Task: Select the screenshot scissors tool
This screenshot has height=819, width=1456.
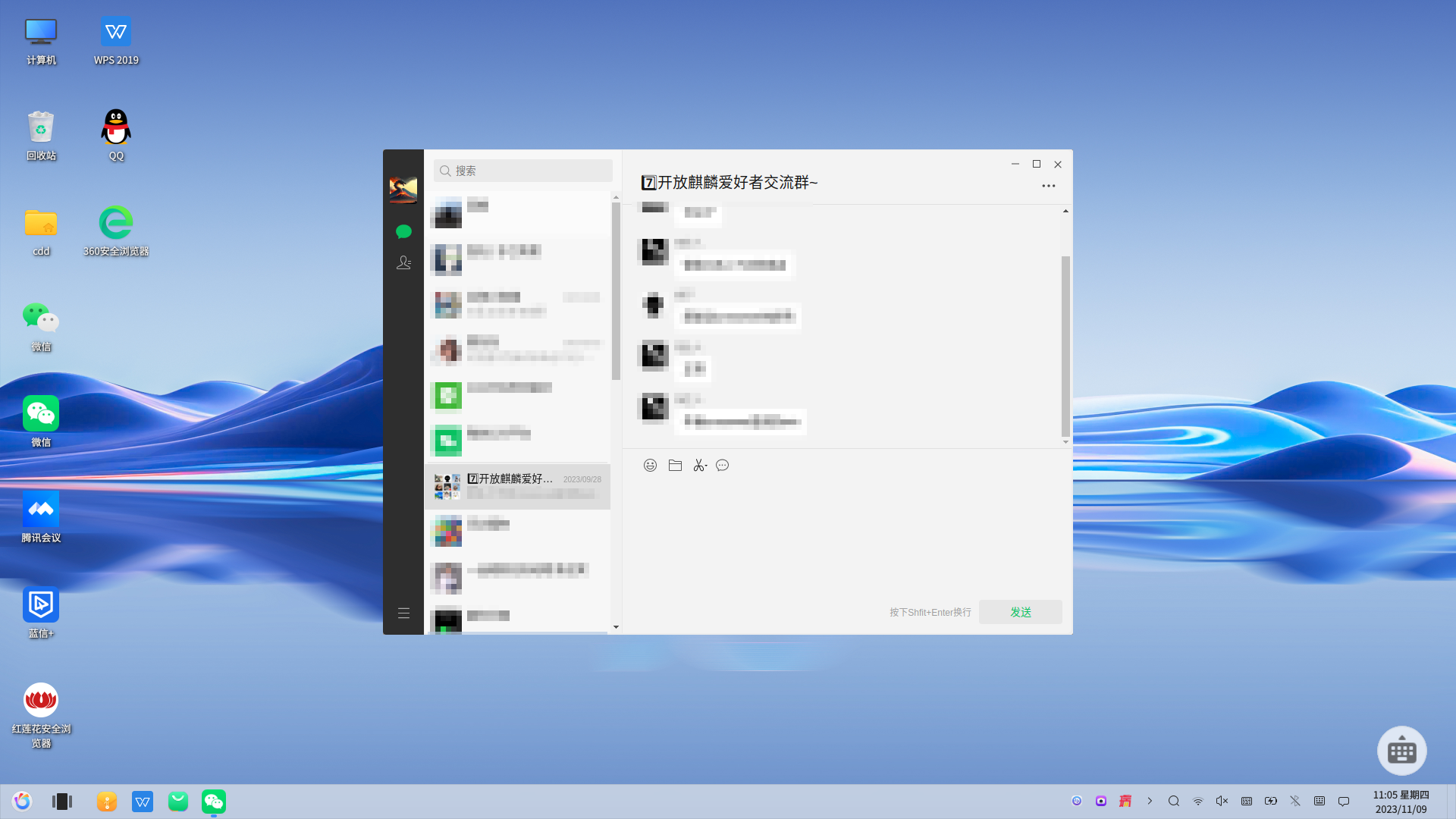Action: pyautogui.click(x=699, y=466)
